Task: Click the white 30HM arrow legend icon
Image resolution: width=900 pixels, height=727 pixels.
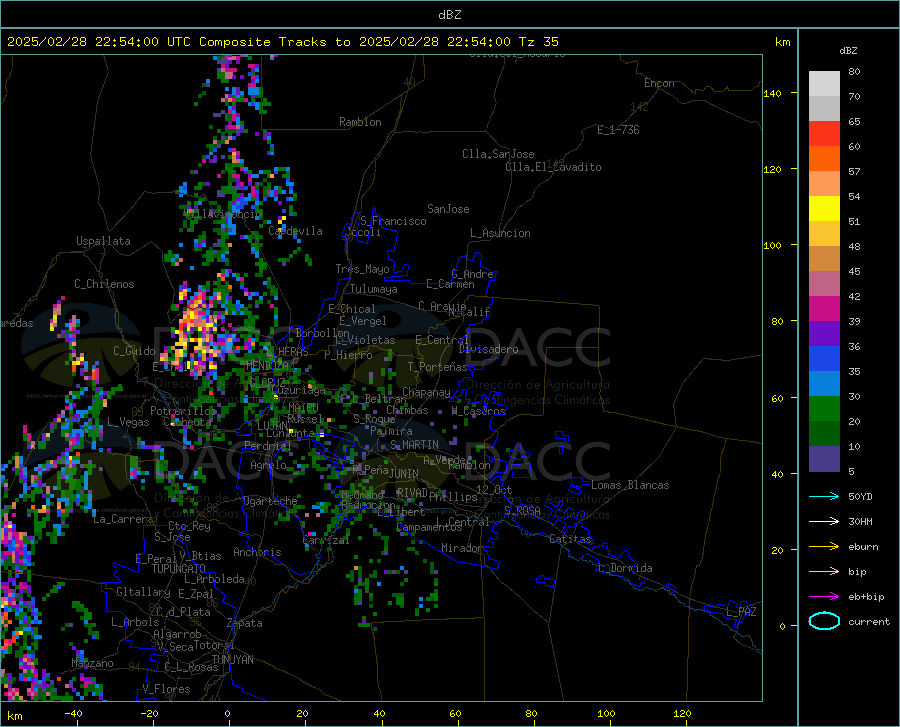Action: (x=824, y=521)
